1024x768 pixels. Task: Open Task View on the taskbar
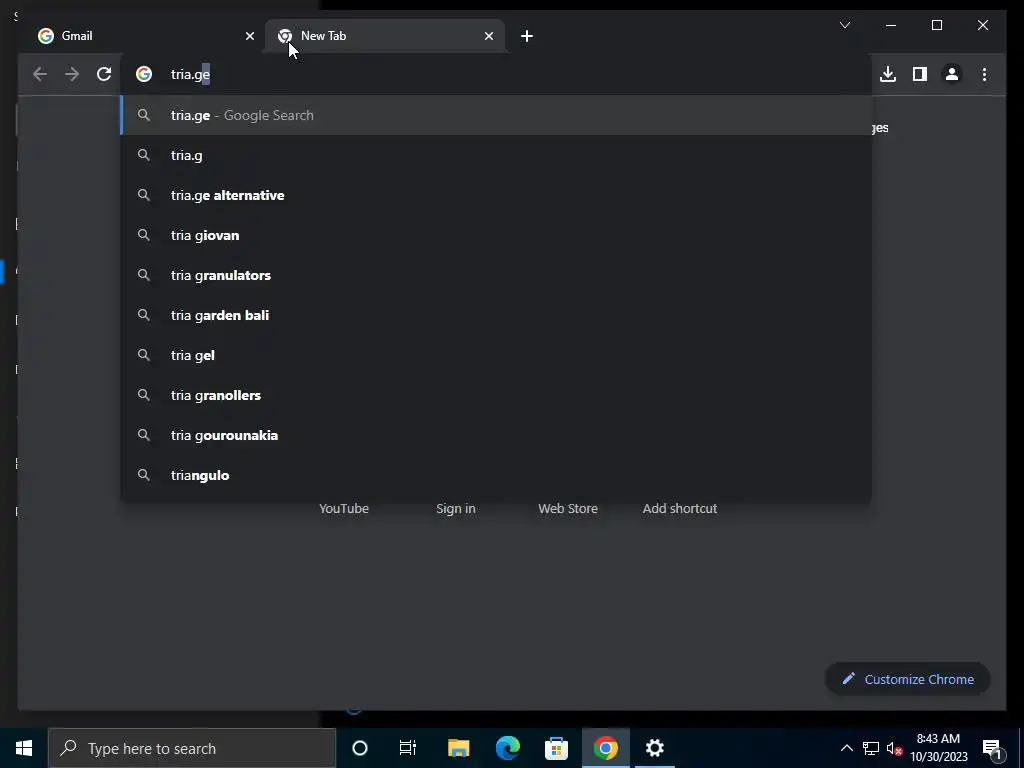pos(408,748)
